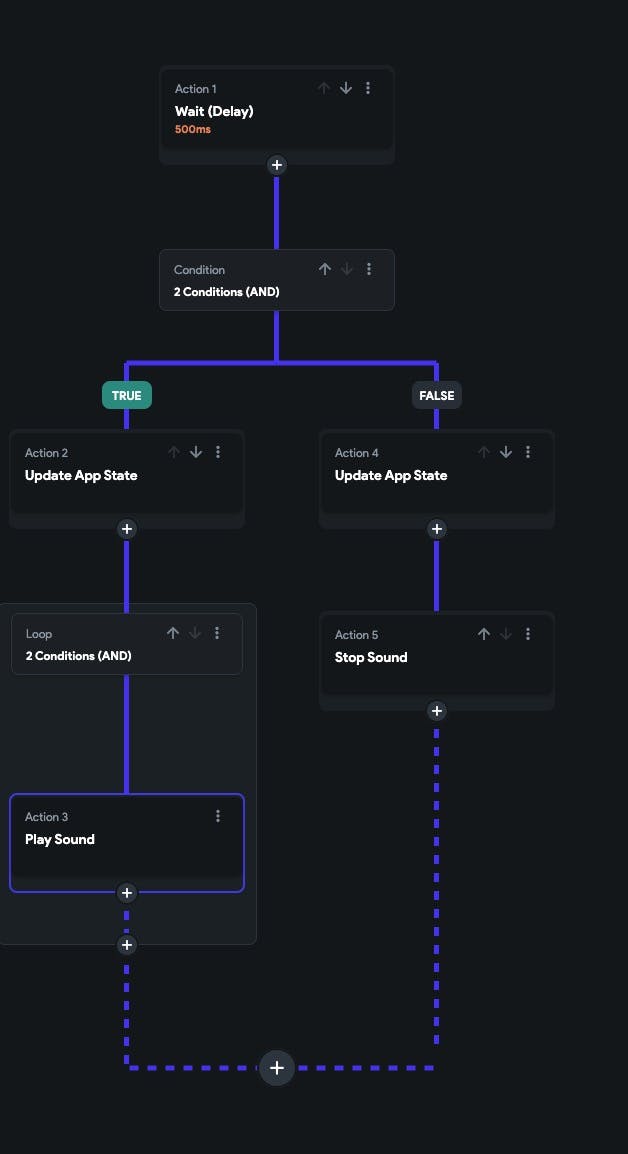Move Action 1 Wait (Delay) down

tap(346, 88)
